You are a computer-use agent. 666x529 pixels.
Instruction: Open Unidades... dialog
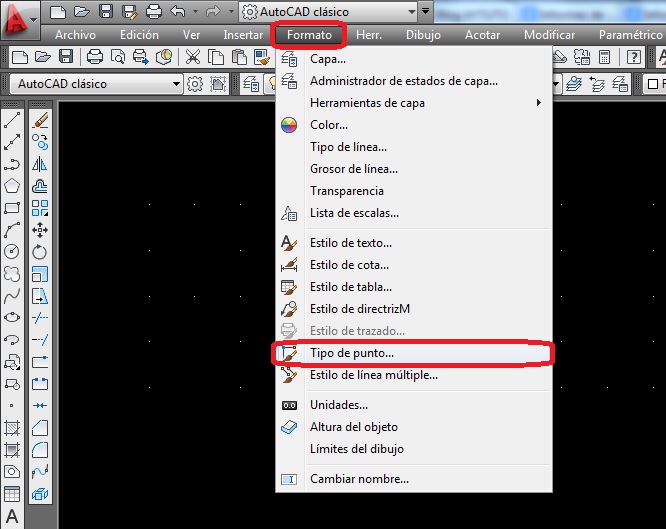tap(414, 405)
